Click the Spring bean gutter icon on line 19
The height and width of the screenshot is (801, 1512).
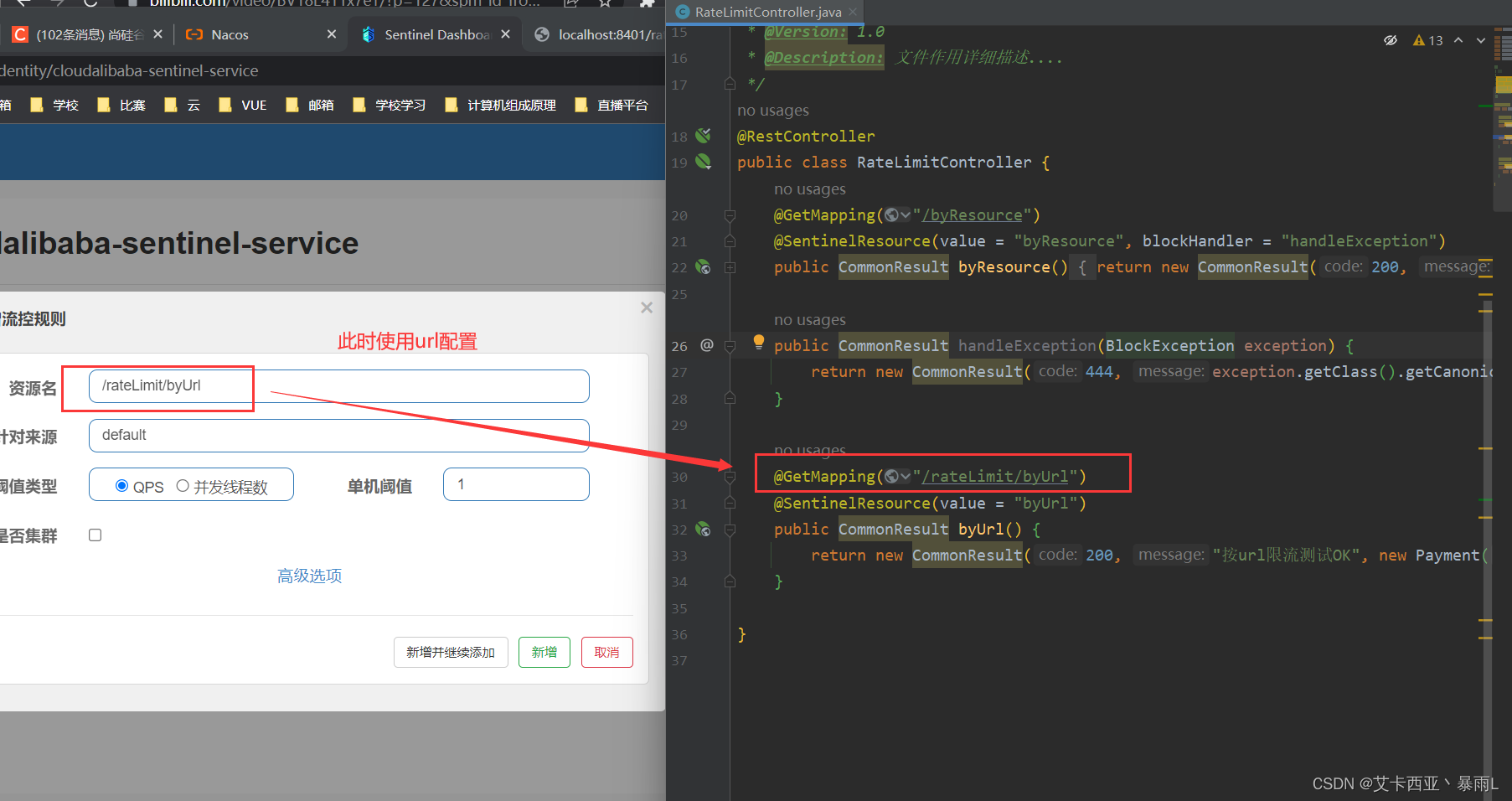[x=703, y=162]
